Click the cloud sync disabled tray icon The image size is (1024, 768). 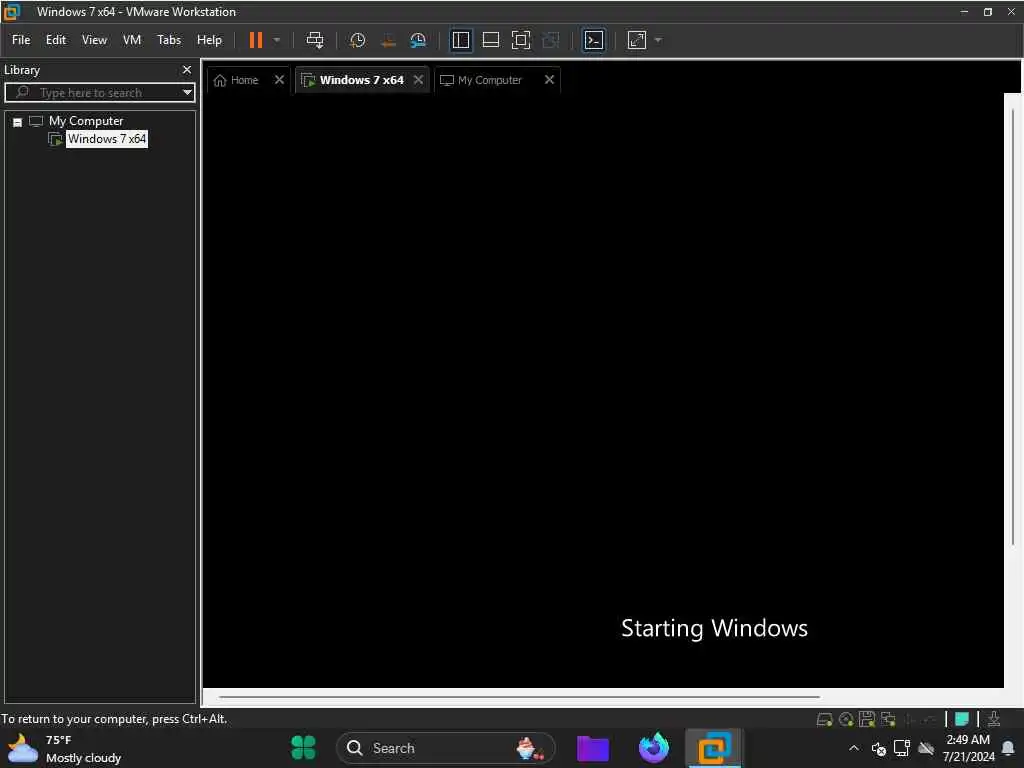(x=925, y=748)
